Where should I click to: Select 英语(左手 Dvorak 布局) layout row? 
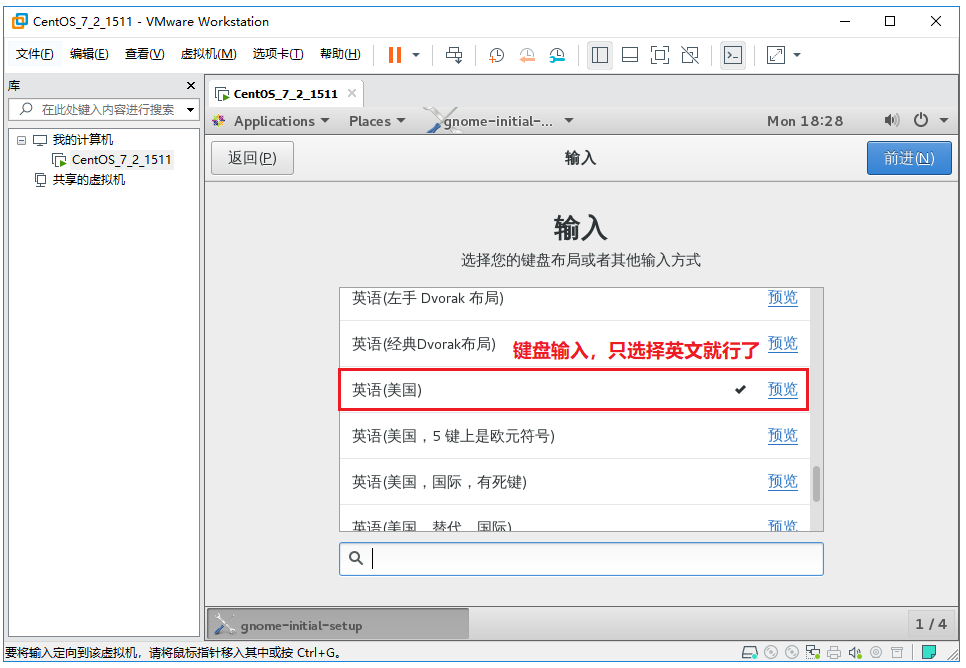(575, 303)
